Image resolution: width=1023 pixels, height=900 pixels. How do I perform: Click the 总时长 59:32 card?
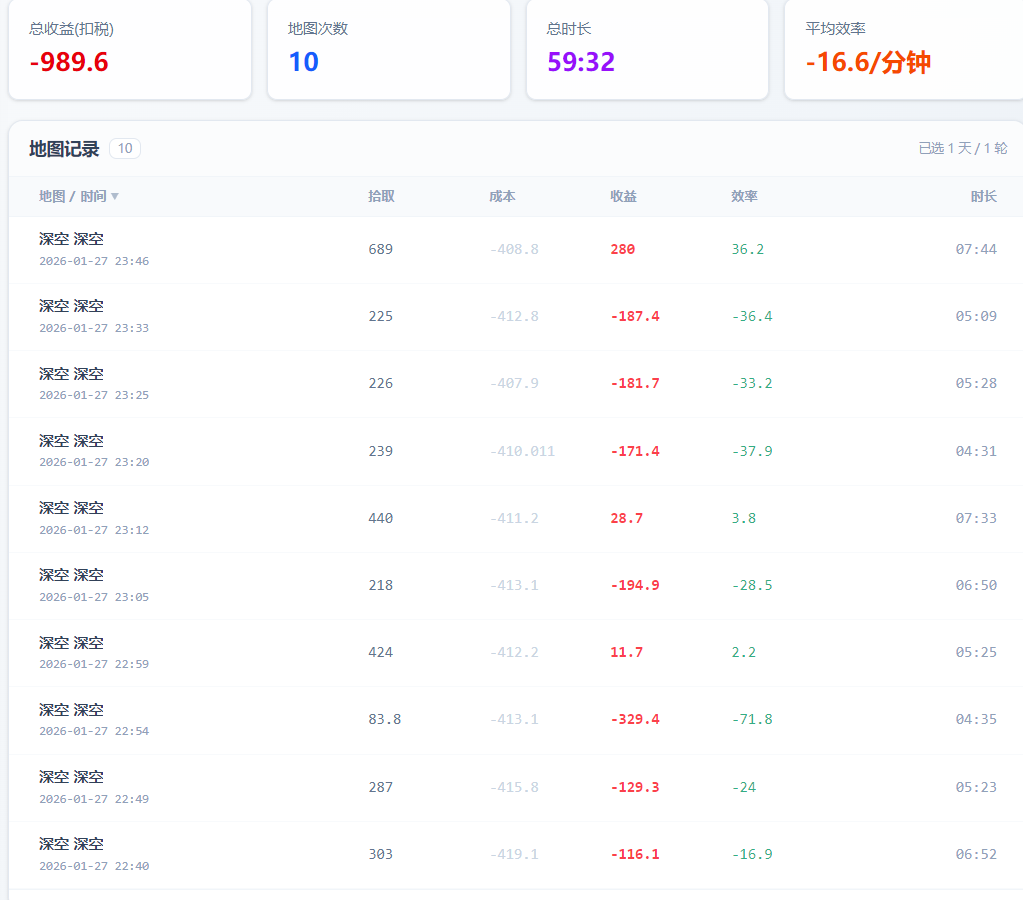(x=647, y=49)
